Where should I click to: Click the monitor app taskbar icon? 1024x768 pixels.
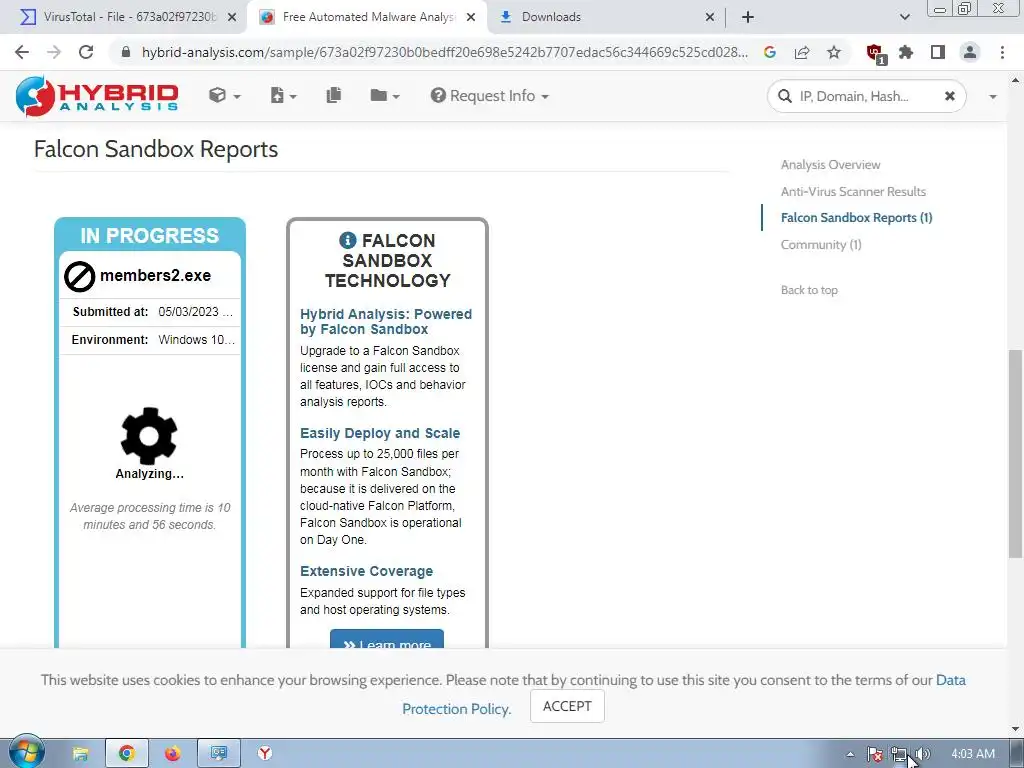pyautogui.click(x=219, y=754)
